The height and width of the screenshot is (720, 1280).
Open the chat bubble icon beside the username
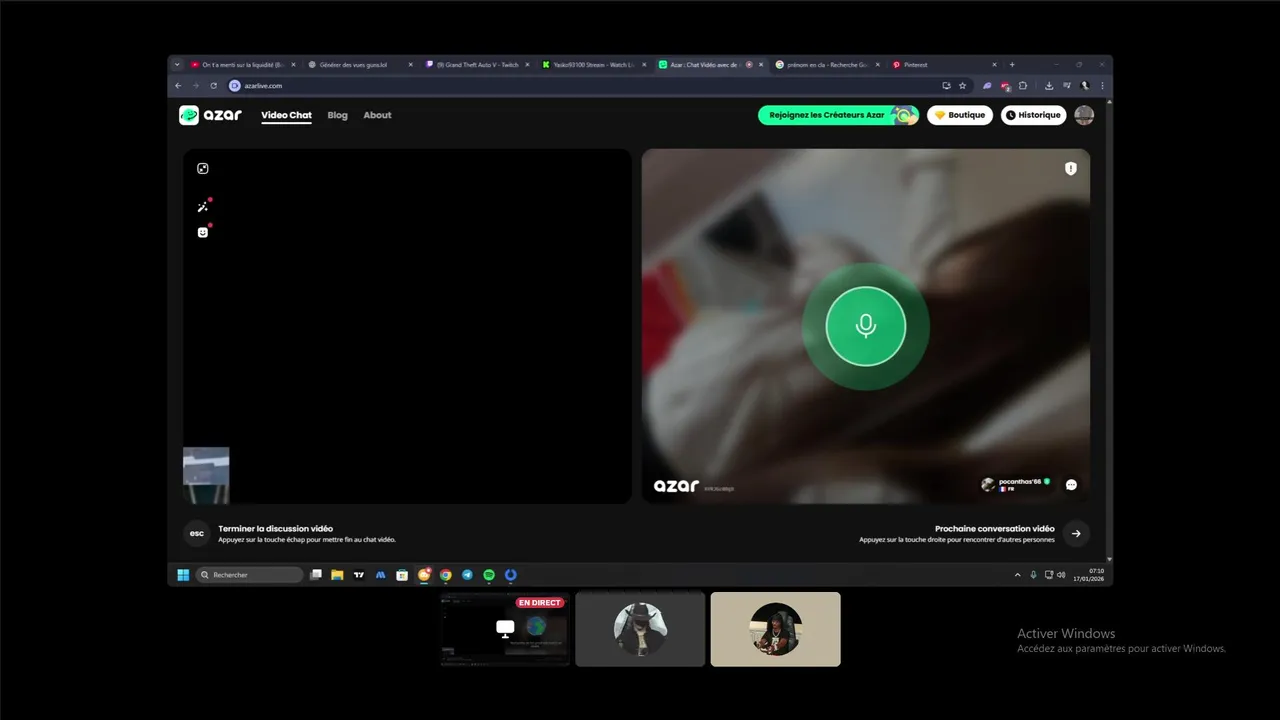(1071, 485)
